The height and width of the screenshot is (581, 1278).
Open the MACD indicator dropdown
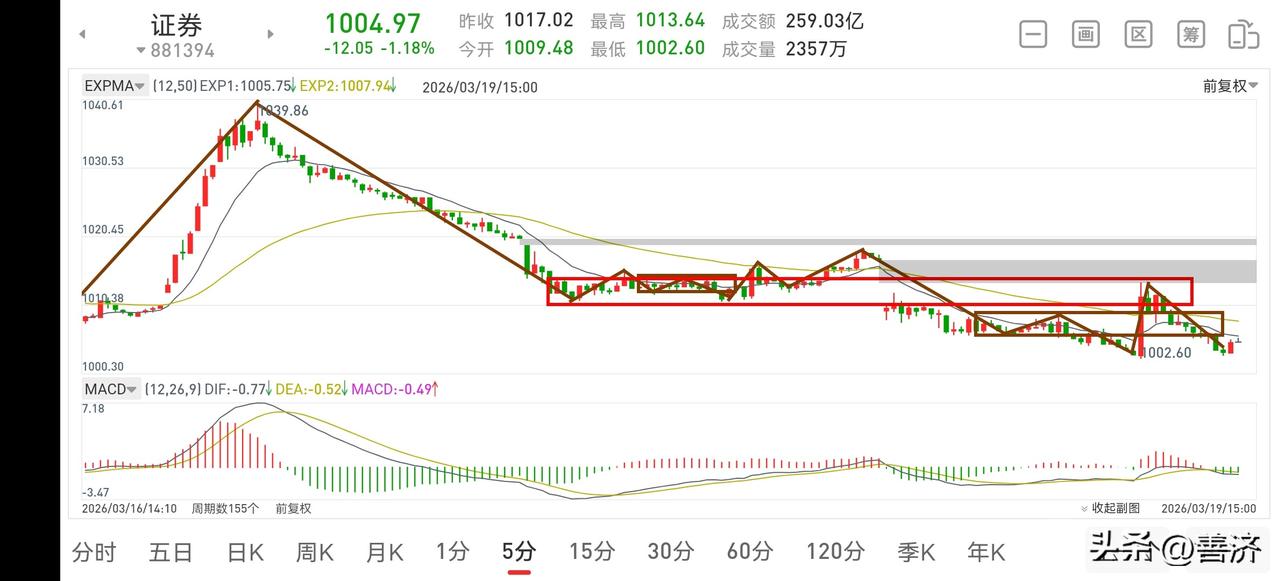(x=111, y=389)
